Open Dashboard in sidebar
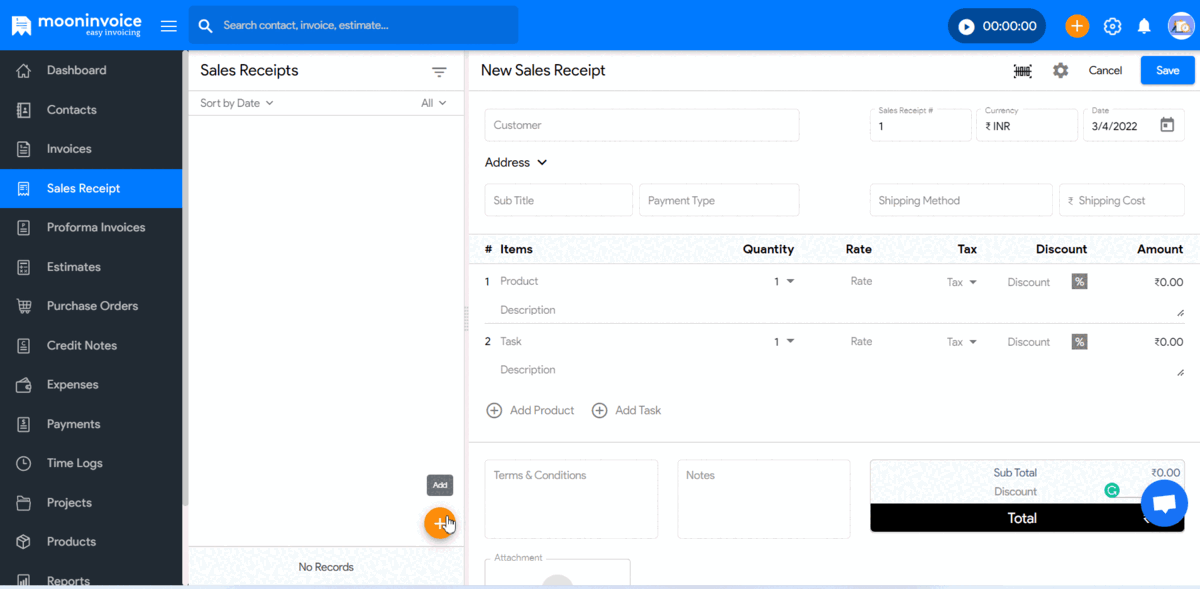Viewport: 1200px width, 589px height. click(x=91, y=70)
